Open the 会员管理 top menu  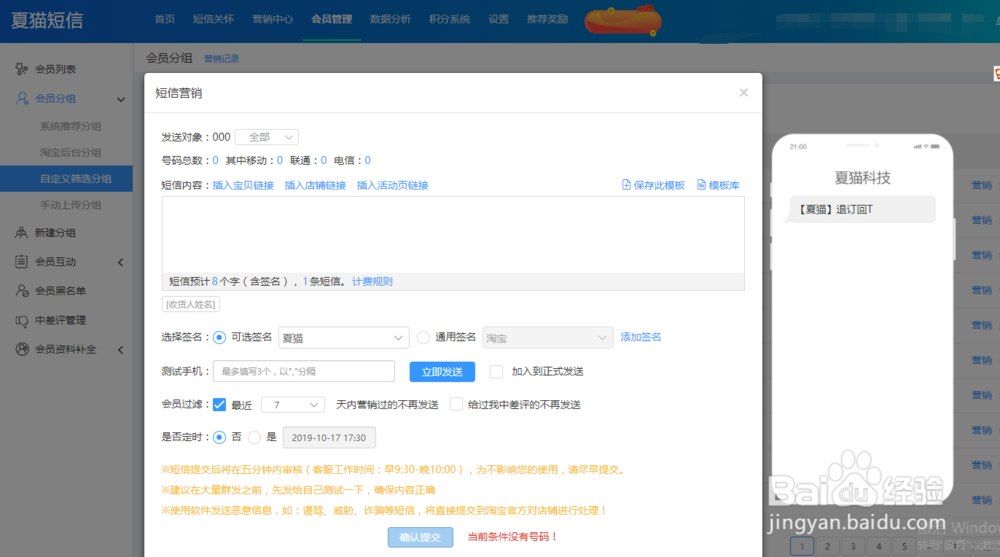[332, 19]
